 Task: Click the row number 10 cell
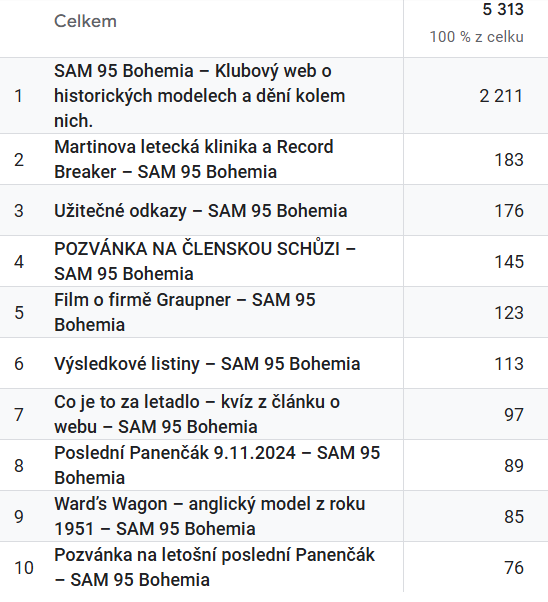[24, 568]
